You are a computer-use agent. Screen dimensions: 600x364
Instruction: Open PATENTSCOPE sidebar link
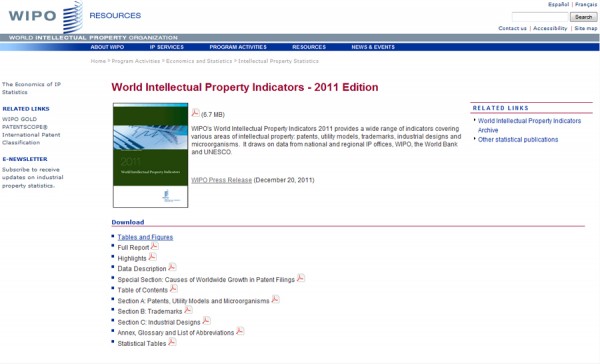[25, 127]
